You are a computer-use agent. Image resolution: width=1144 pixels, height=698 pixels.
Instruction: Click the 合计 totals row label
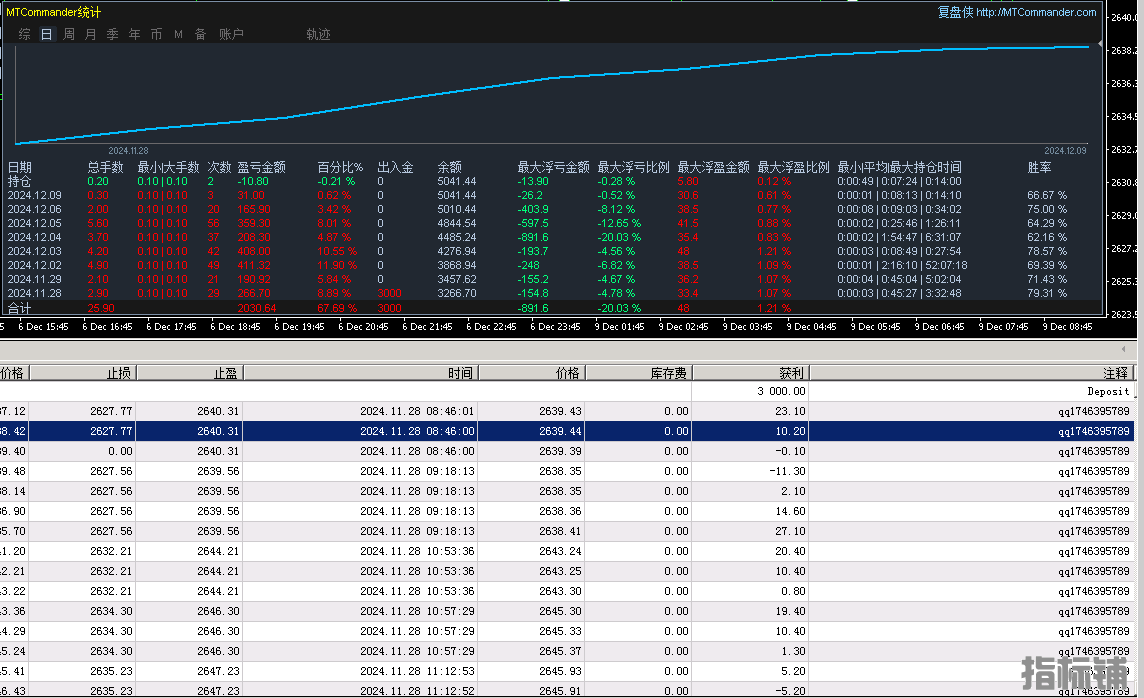20,309
